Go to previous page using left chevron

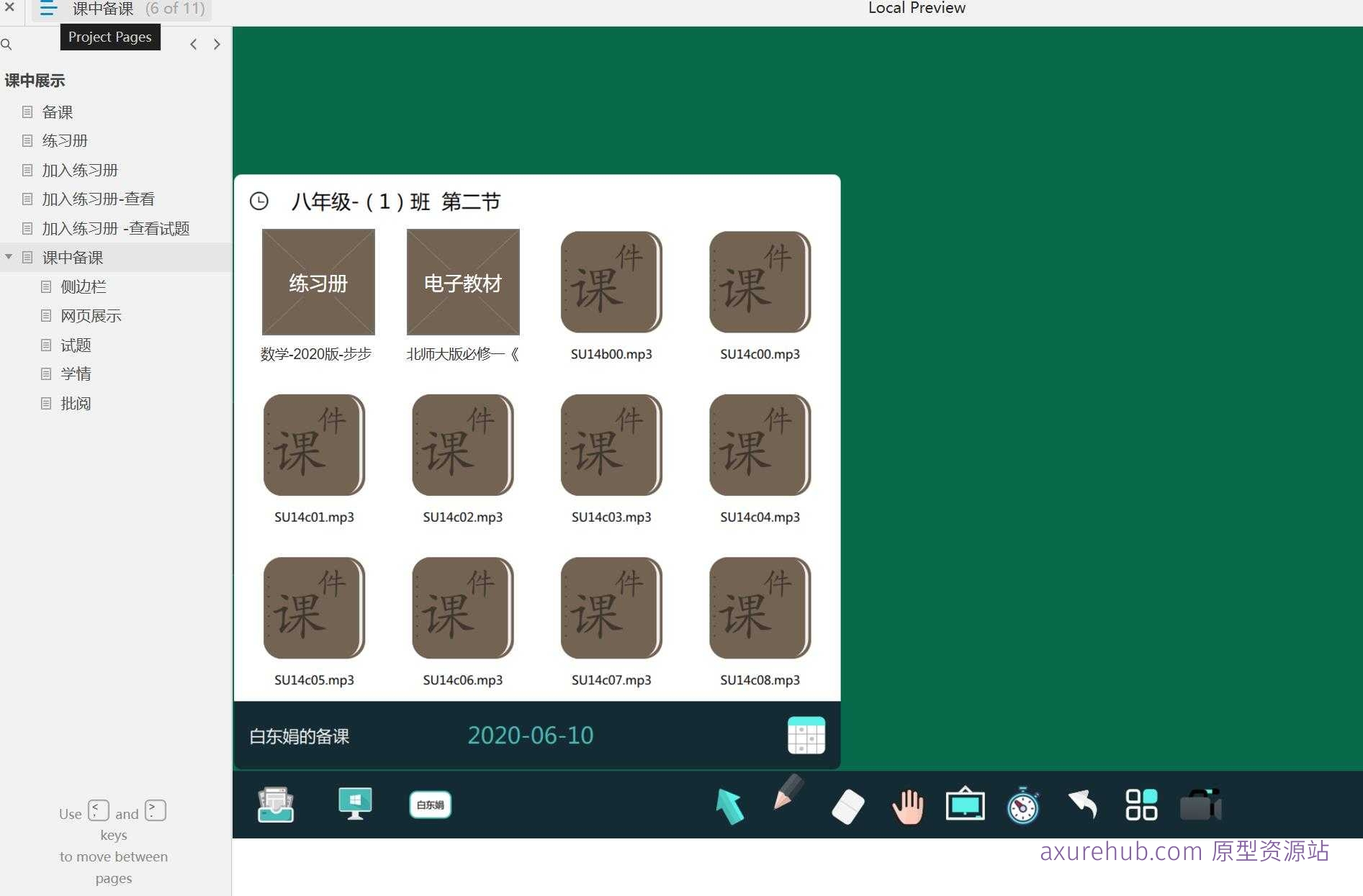tap(193, 45)
